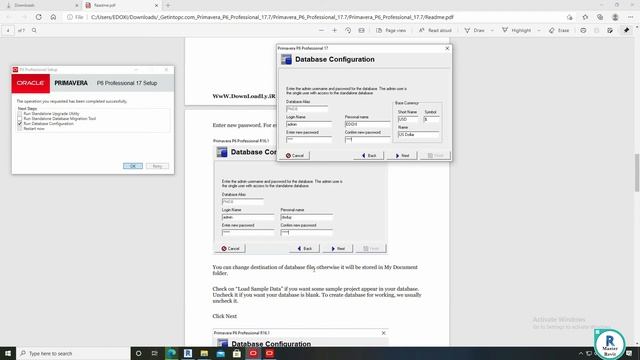Click Cancel in Database Configuration dialog
640x360 pixels.
click(x=295, y=156)
